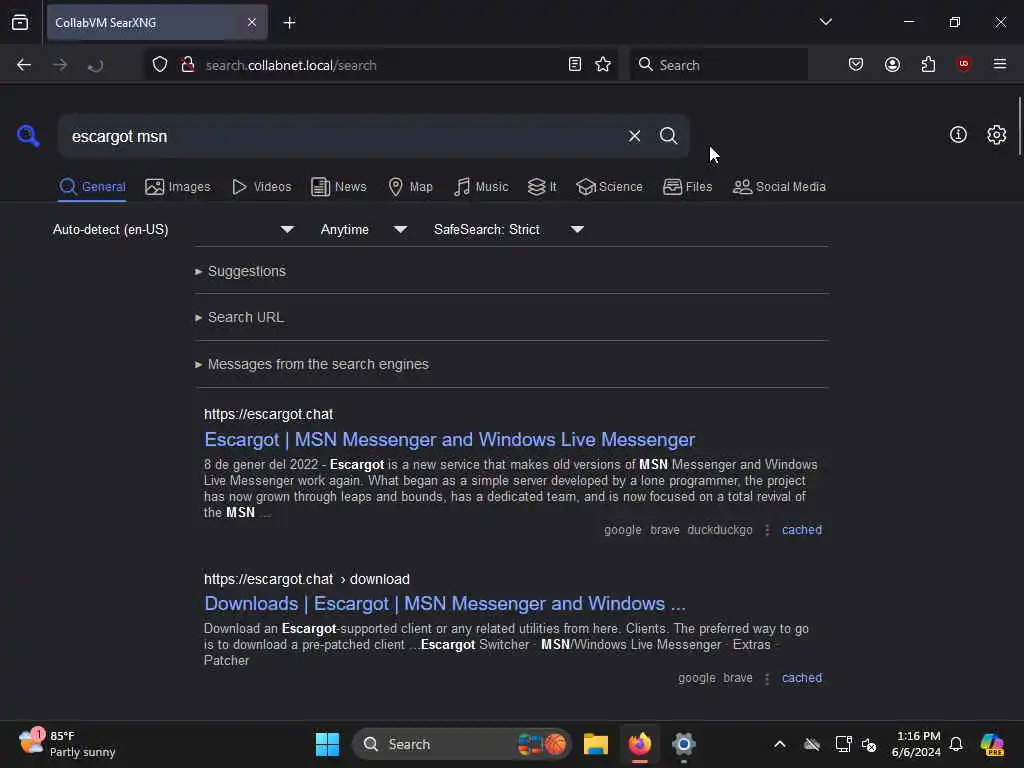
Task: Open the notifications bell icon
Action: [x=956, y=744]
